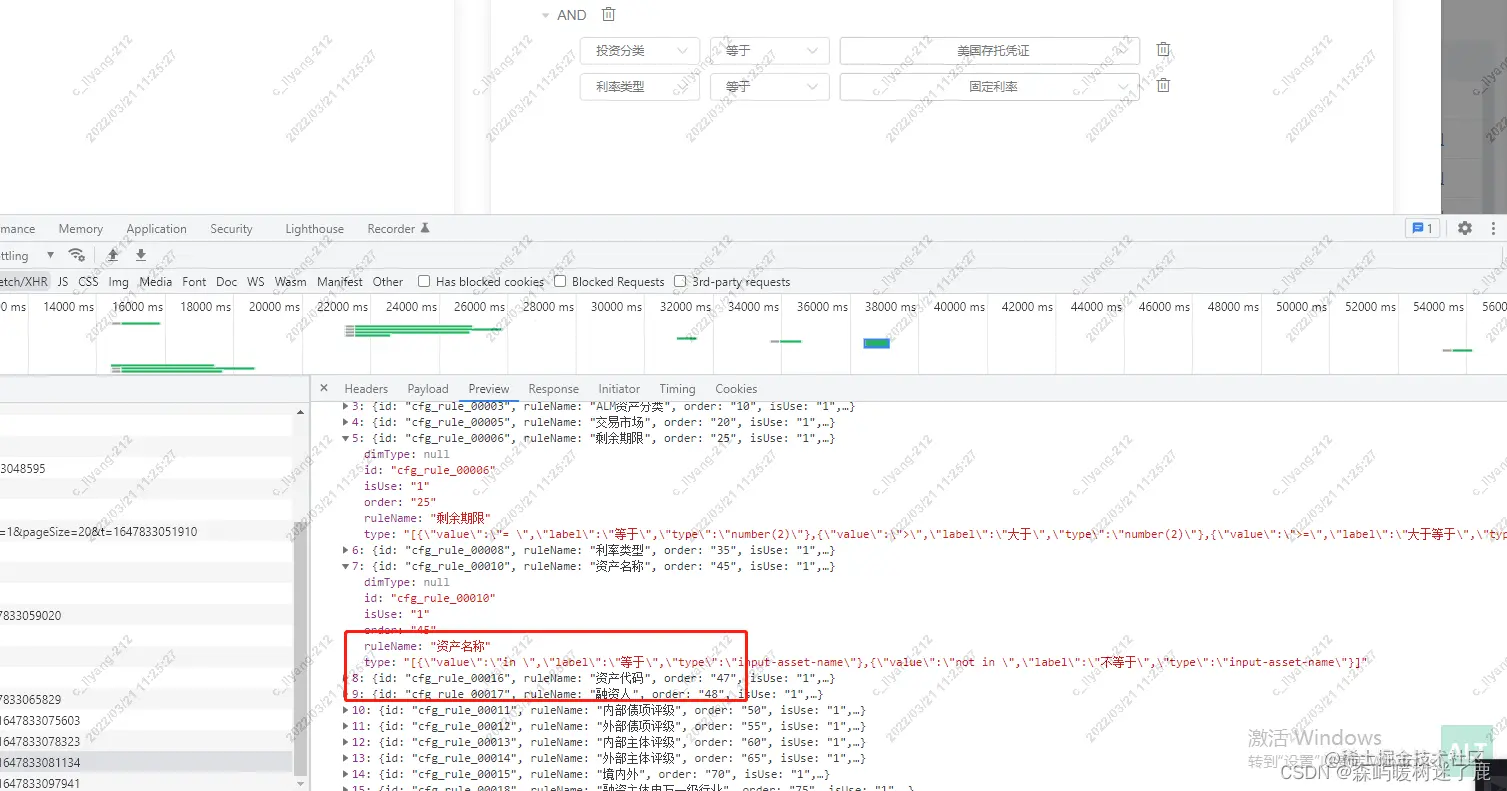Tick the Has blocked cookies checkbox

[424, 282]
